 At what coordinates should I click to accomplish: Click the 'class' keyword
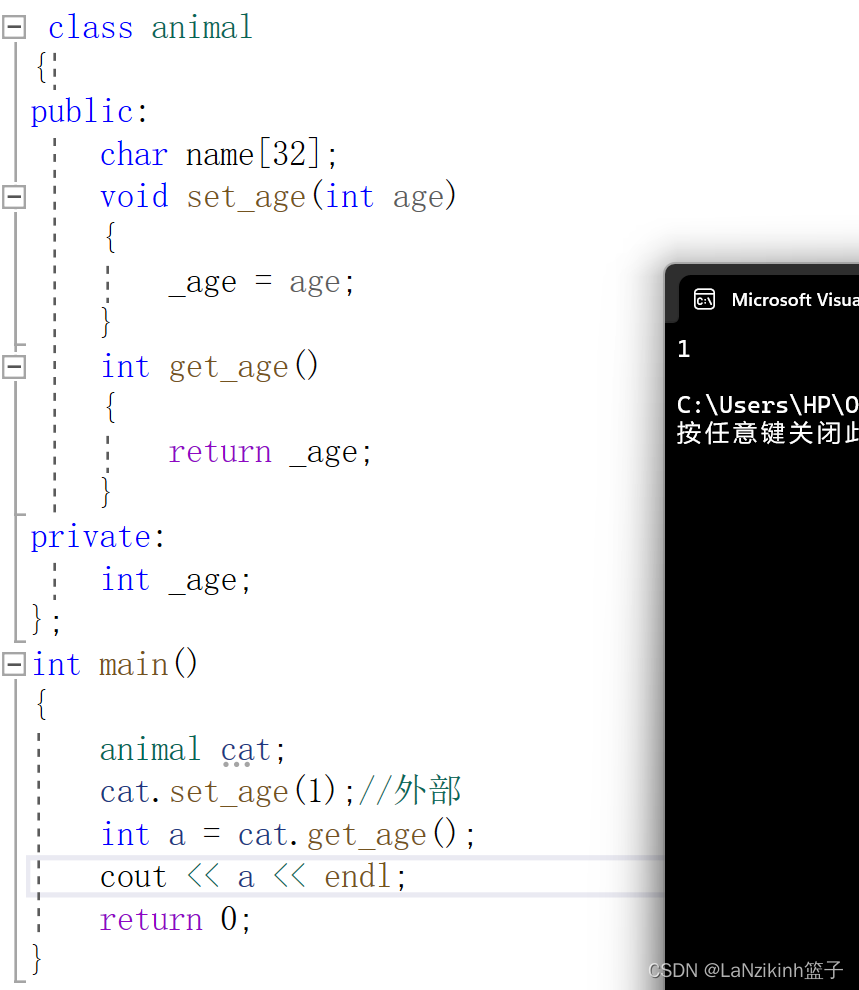(91, 28)
